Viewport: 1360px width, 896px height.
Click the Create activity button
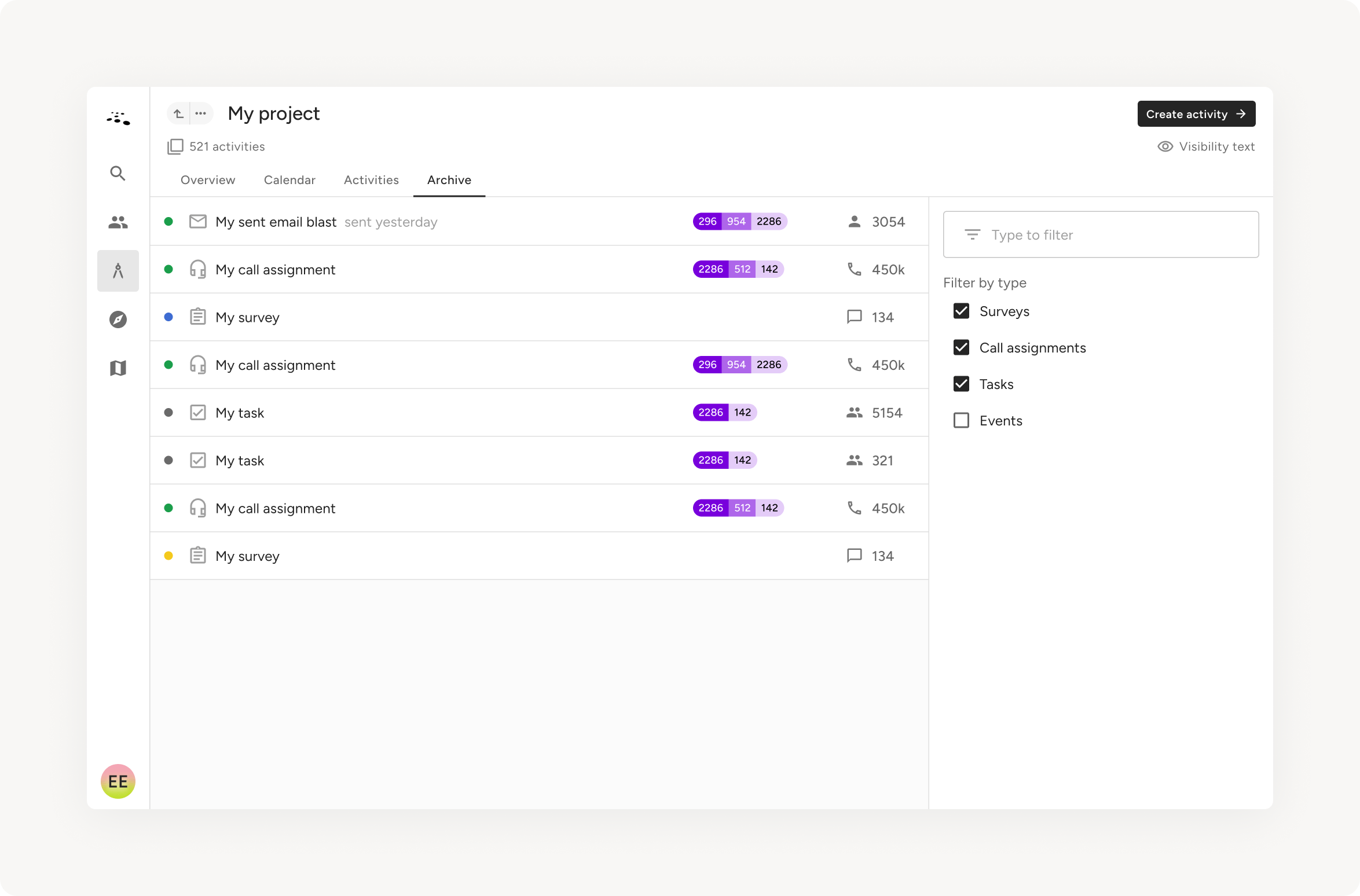coord(1196,114)
